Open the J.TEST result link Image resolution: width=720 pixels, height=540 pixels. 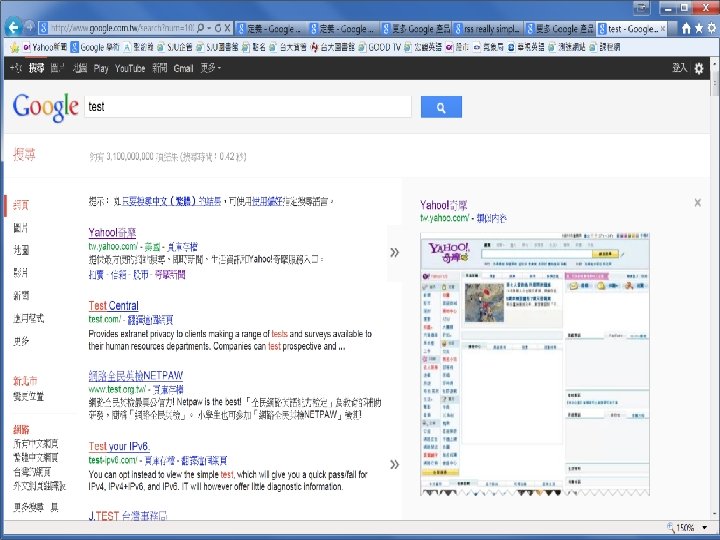click(127, 516)
